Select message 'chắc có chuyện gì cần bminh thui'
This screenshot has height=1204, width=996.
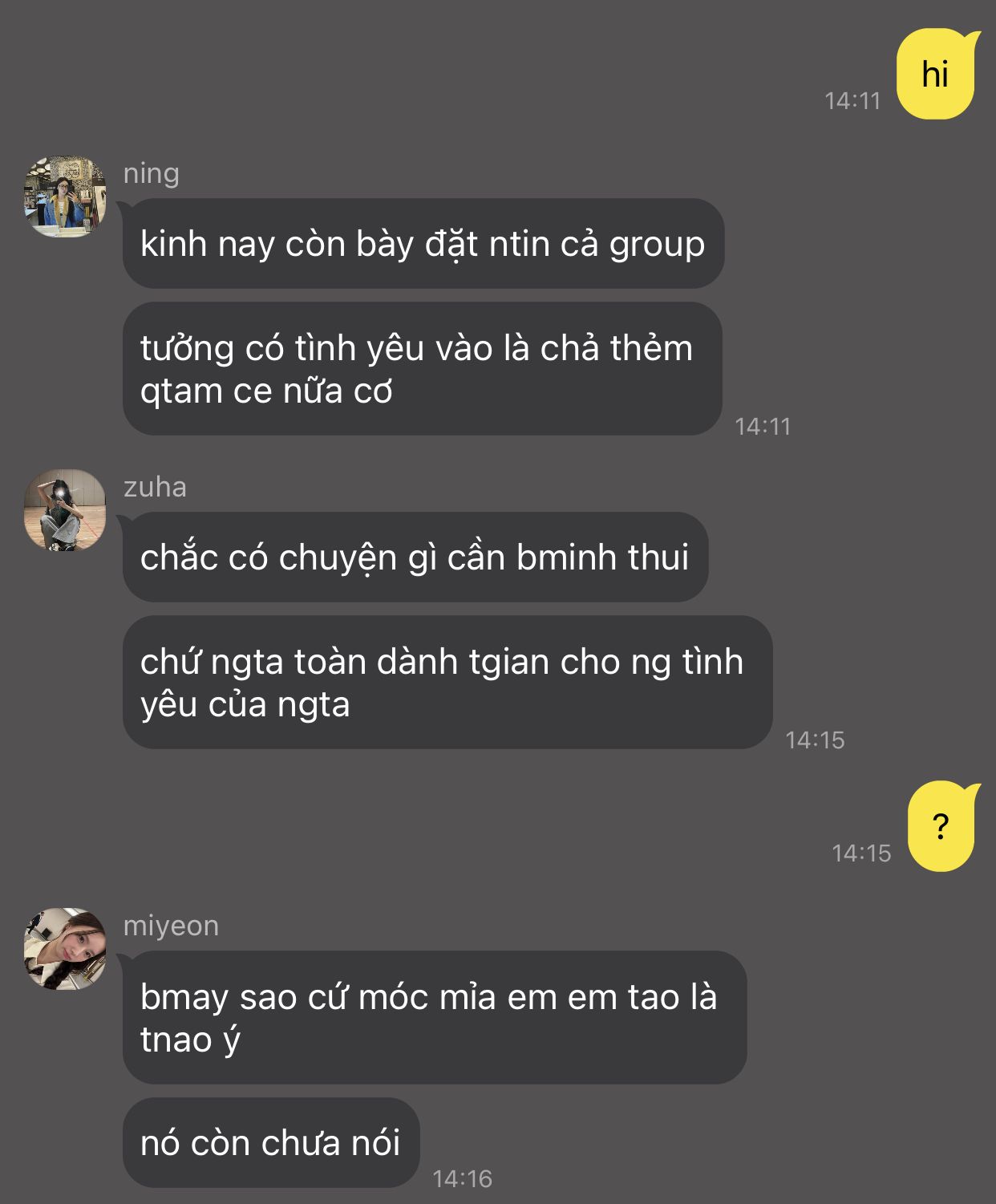pyautogui.click(x=415, y=557)
